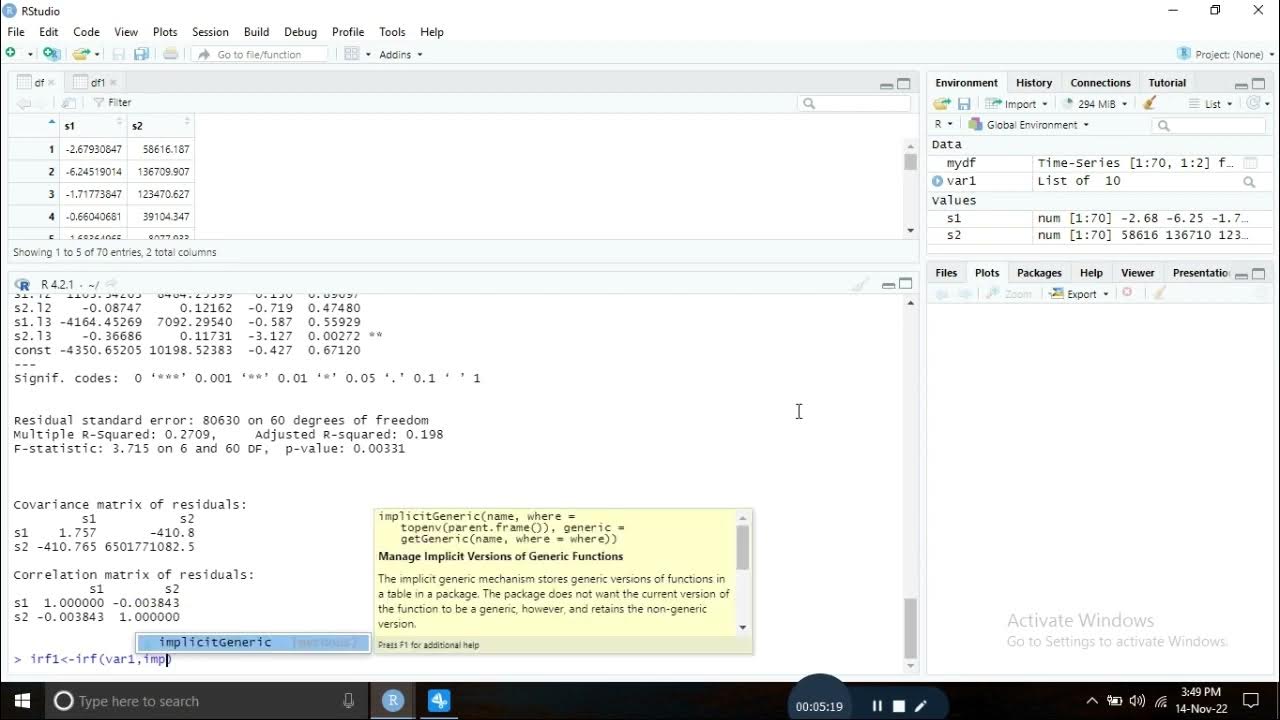Click the Remove current plot red X icon
Image resolution: width=1280 pixels, height=720 pixels.
1127,293
